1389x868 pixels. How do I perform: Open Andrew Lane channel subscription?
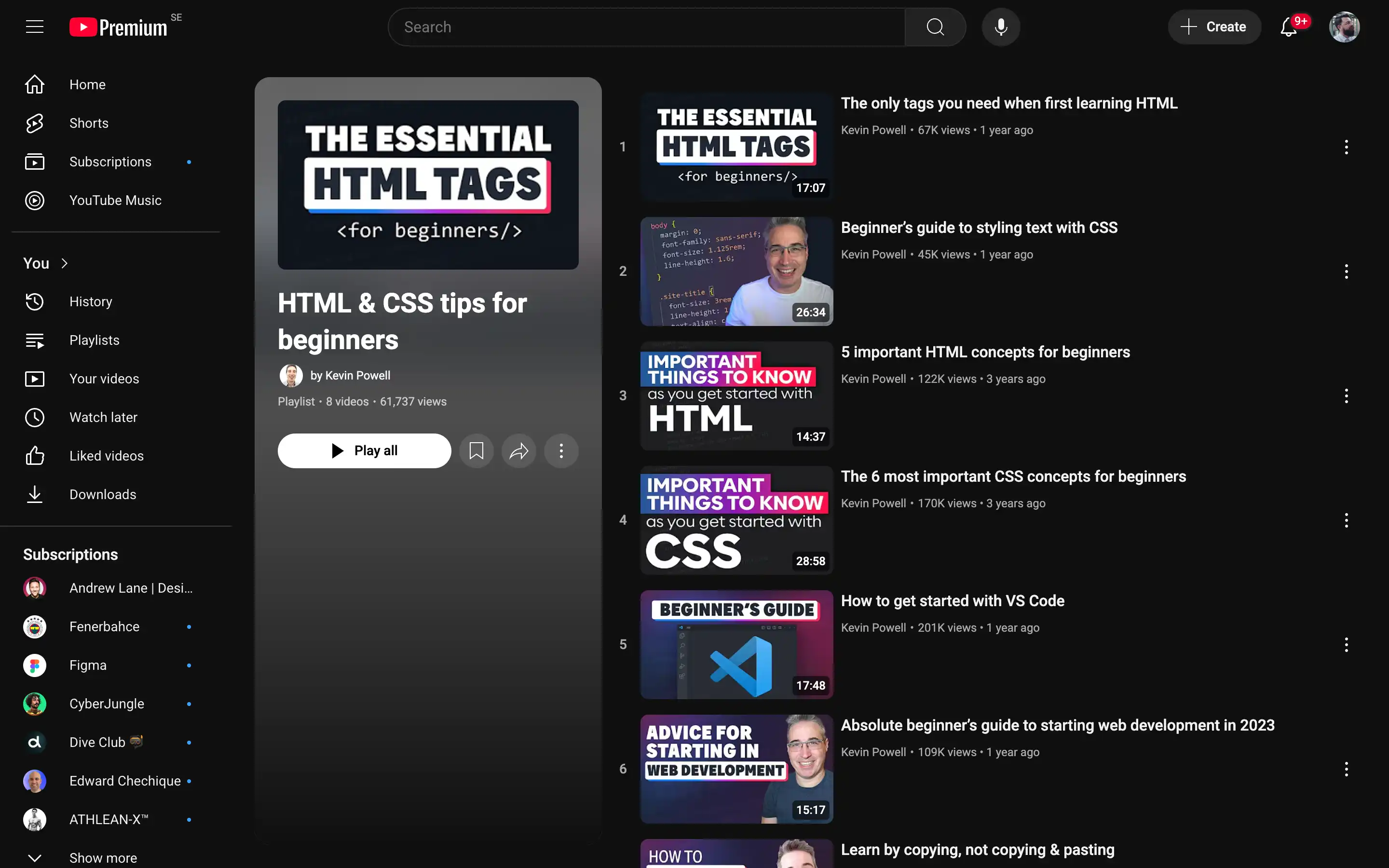pos(115,588)
